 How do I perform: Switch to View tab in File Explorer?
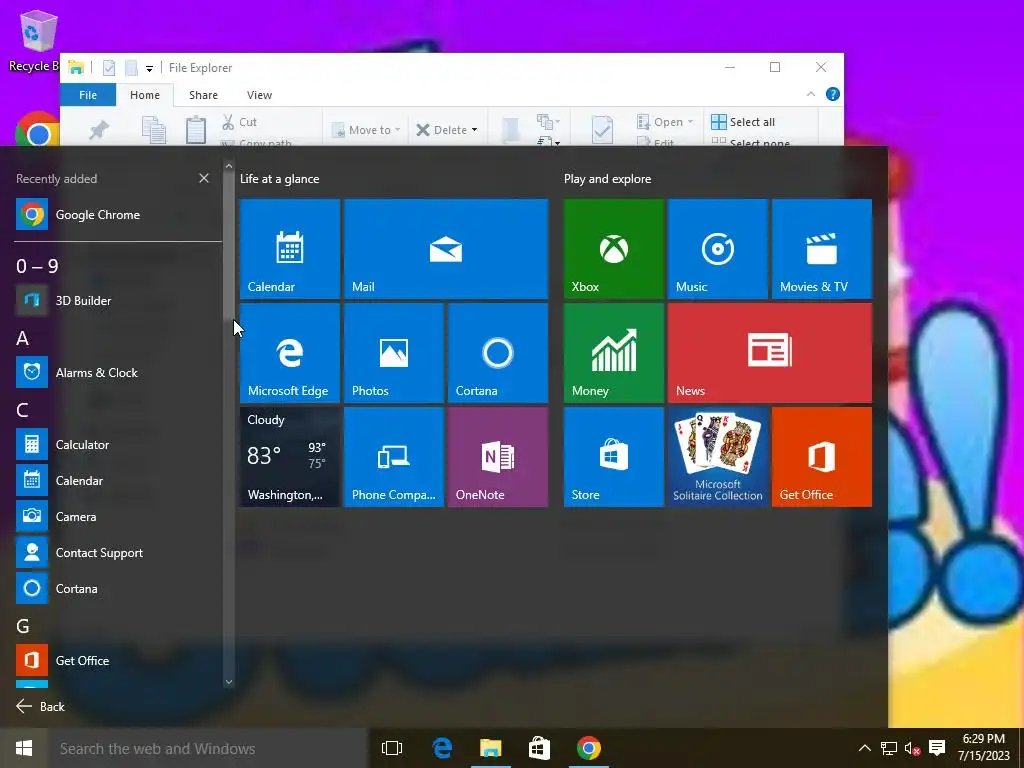[259, 95]
